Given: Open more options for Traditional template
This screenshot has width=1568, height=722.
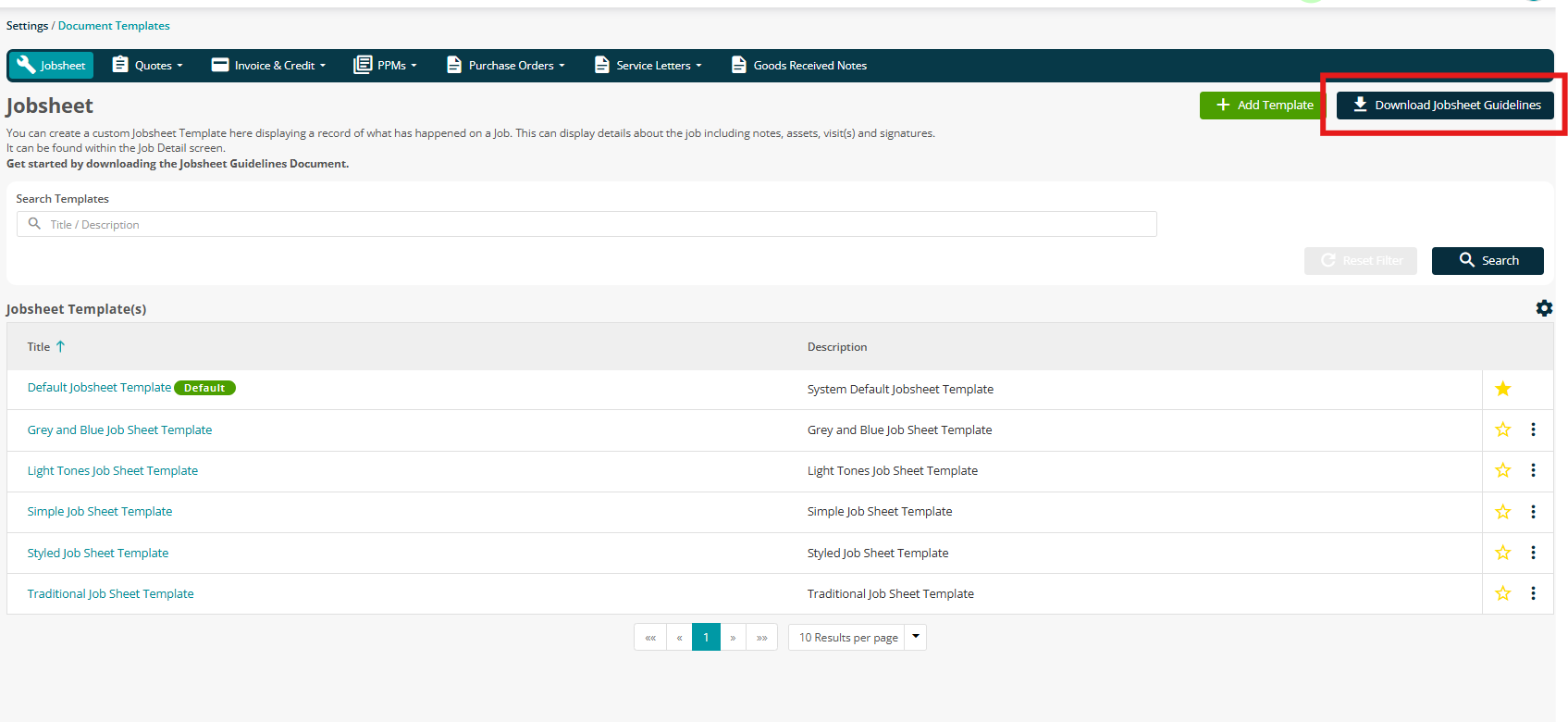Looking at the screenshot, I should [x=1533, y=593].
